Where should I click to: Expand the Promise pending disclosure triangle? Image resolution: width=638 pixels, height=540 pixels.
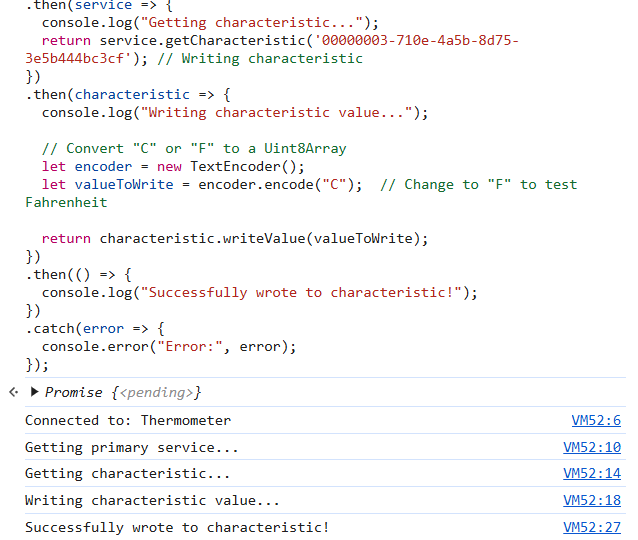(x=35, y=392)
